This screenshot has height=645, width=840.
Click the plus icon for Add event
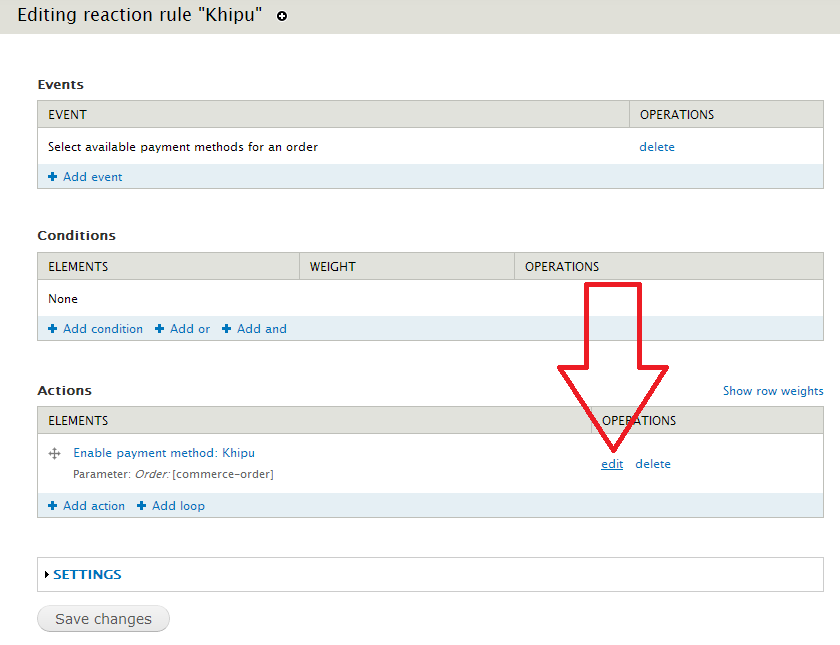[53, 177]
